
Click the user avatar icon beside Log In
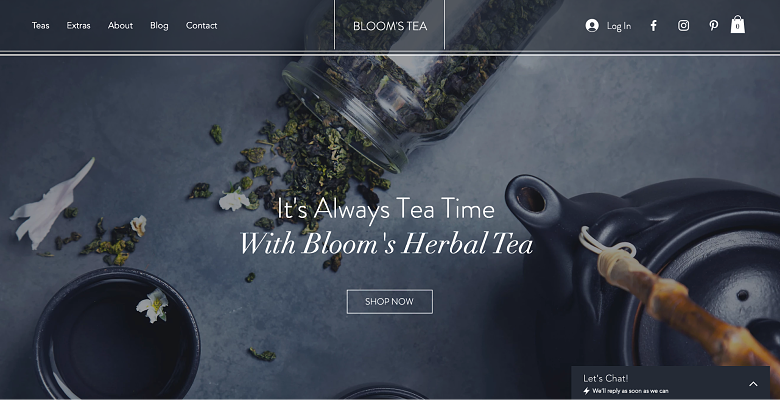tap(592, 26)
